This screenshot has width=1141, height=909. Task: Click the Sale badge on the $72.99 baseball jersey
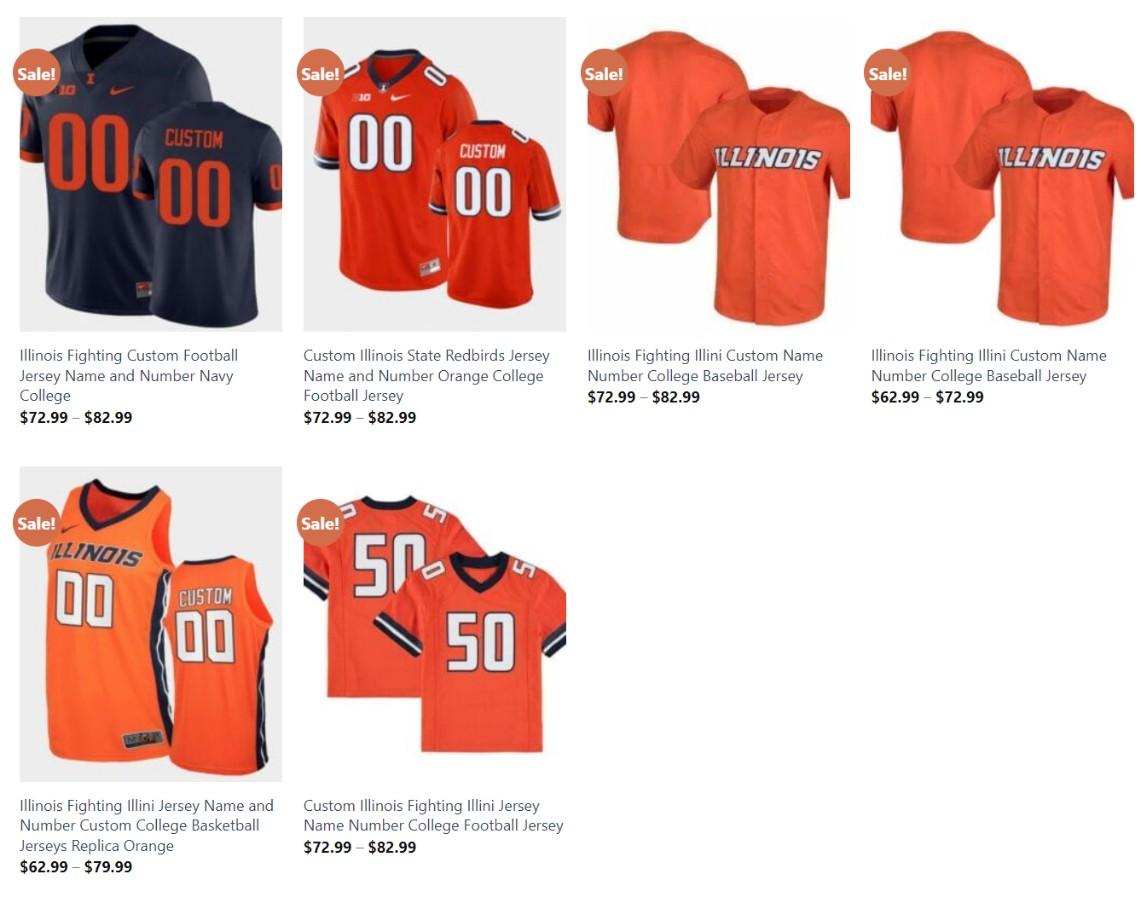604,73
